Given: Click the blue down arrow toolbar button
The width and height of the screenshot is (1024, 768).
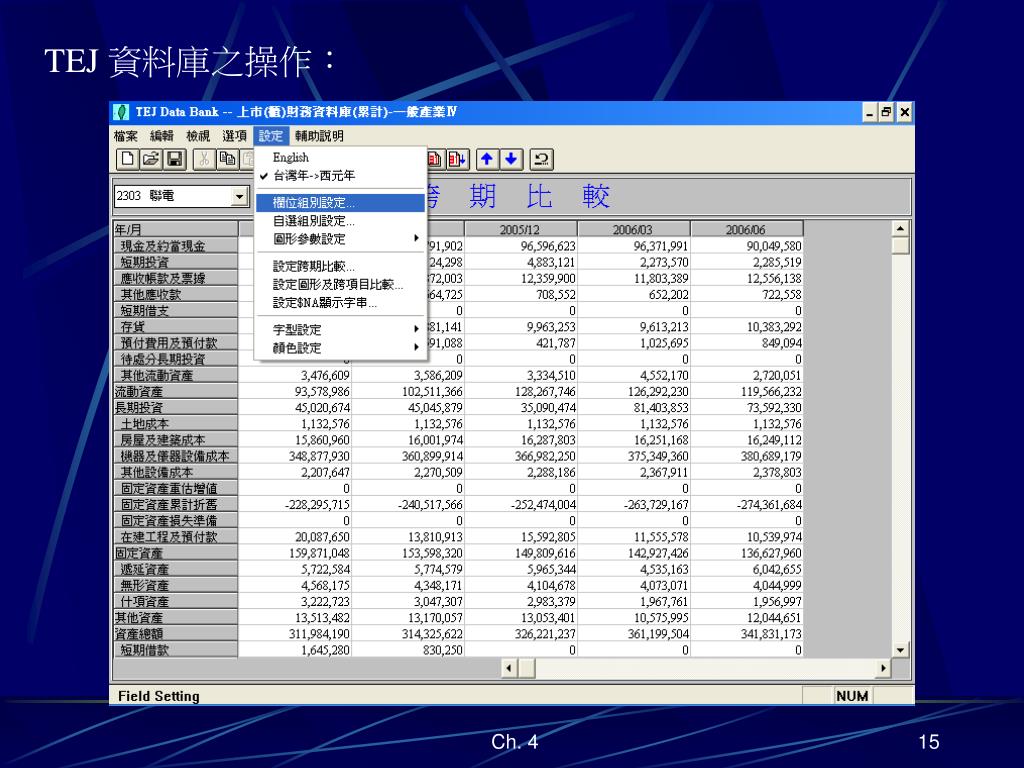Looking at the screenshot, I should pos(511,159).
